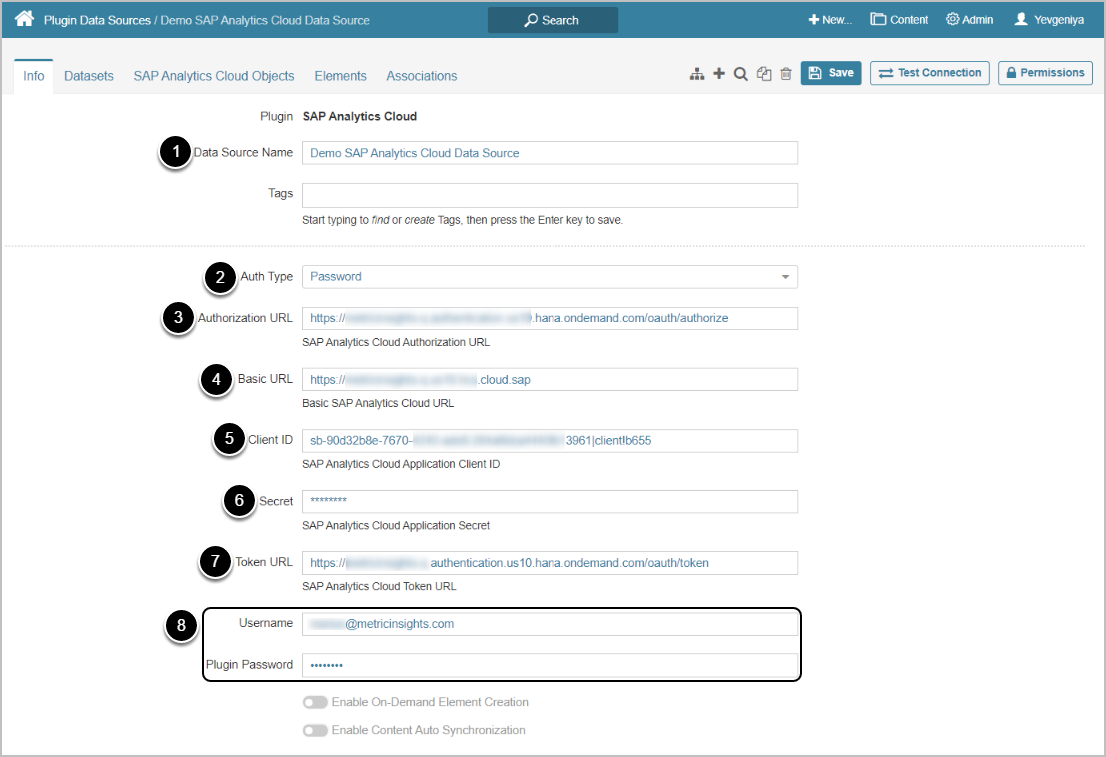Screen dimensions: 1106x757
Task: Switch to the Datasets tab
Action: pyautogui.click(x=89, y=76)
